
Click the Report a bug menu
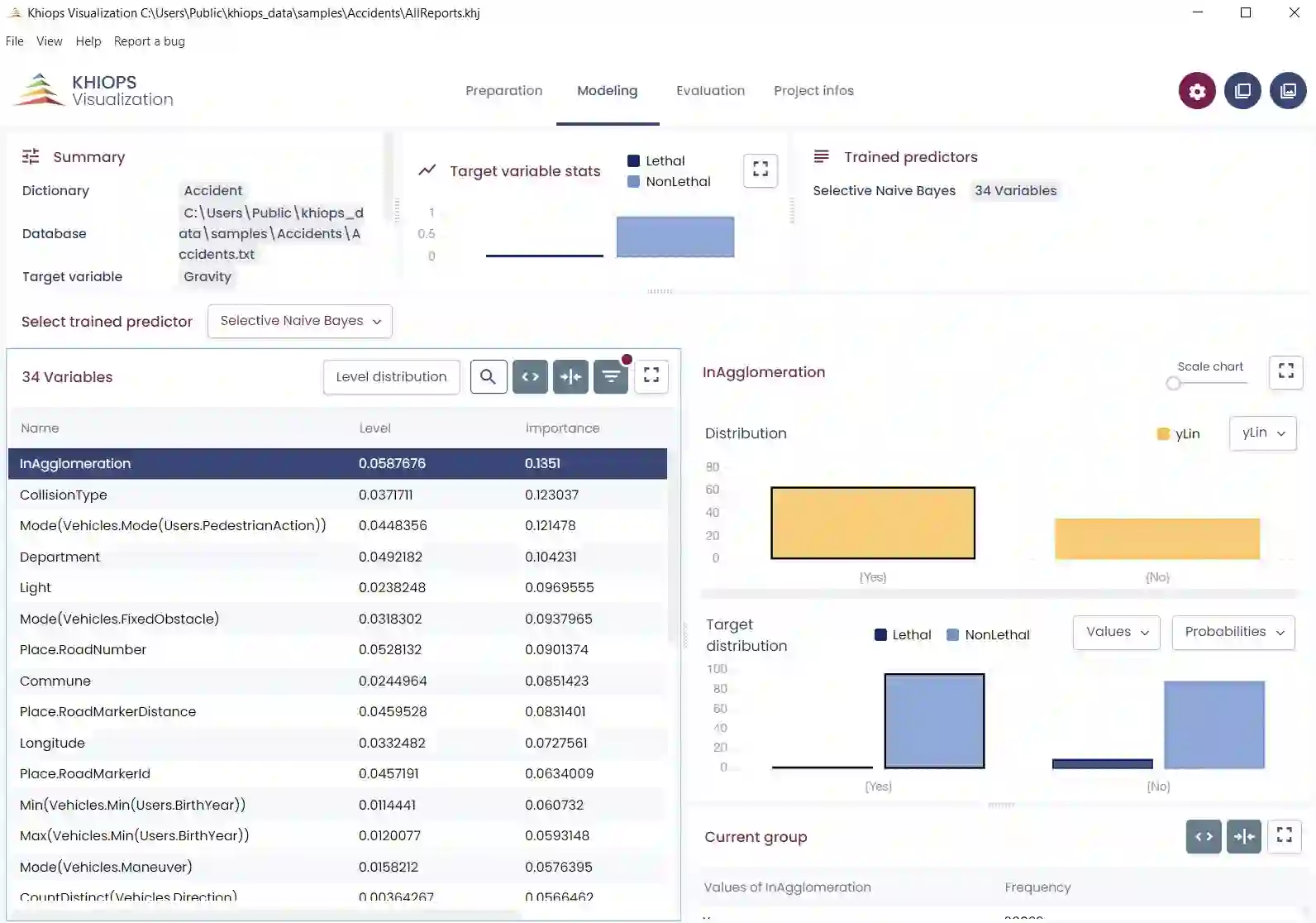tap(150, 41)
